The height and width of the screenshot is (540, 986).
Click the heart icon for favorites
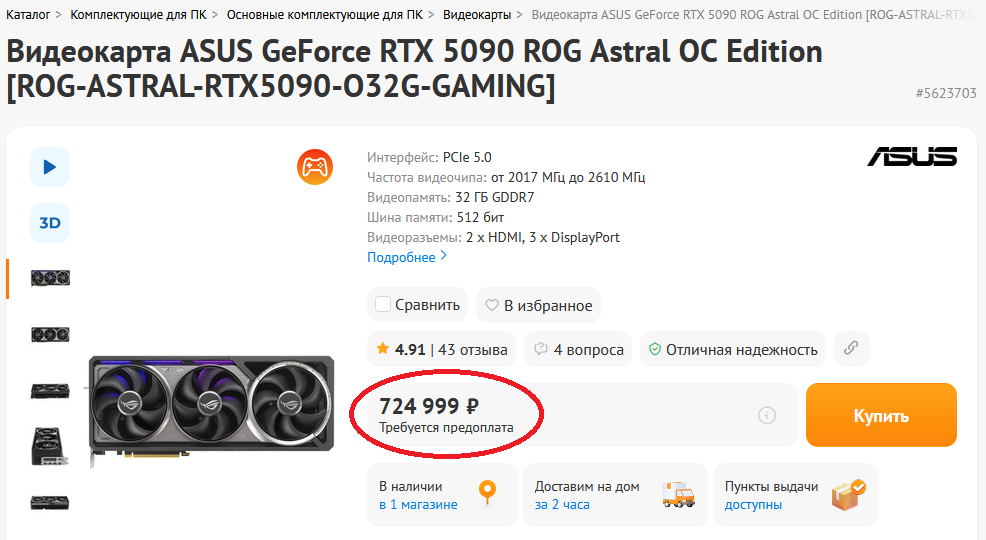(492, 305)
